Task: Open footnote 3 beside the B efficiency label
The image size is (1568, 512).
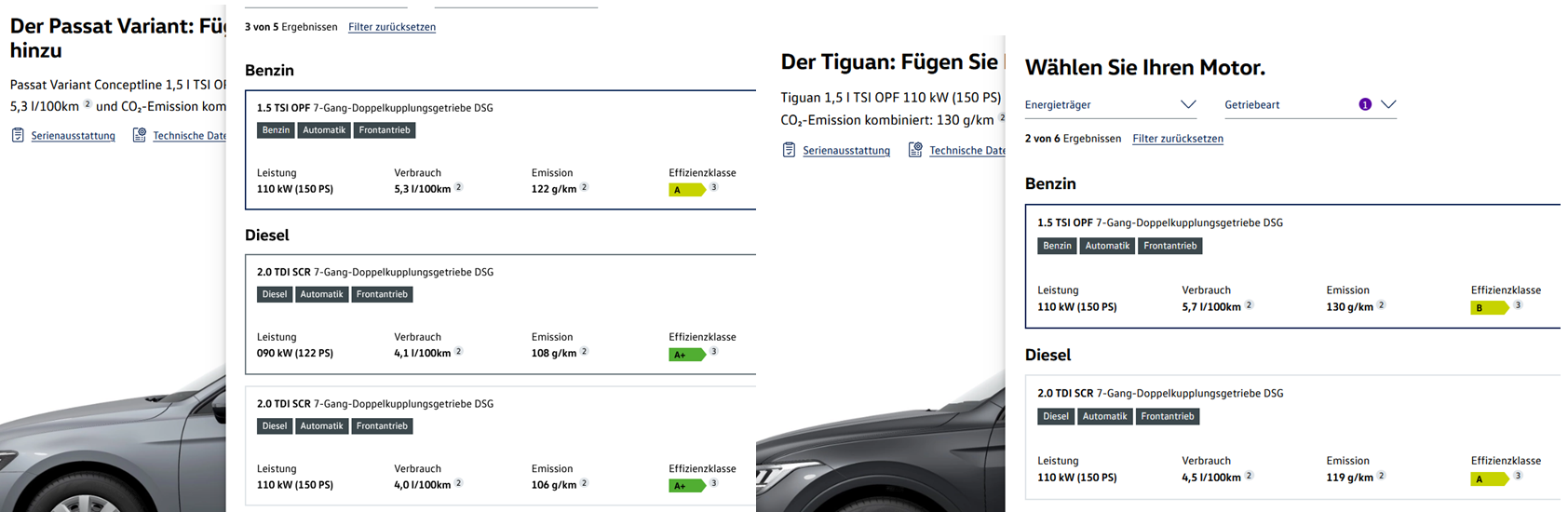Action: click(x=1519, y=305)
